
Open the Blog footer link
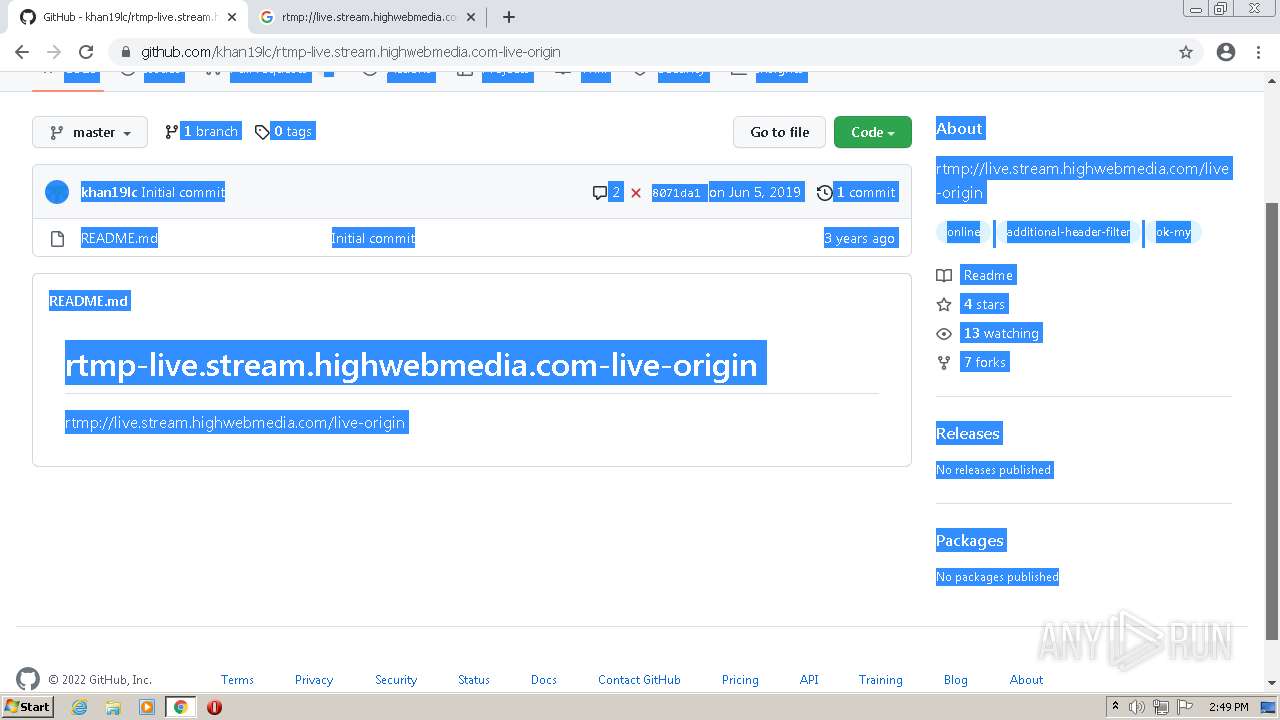point(955,679)
